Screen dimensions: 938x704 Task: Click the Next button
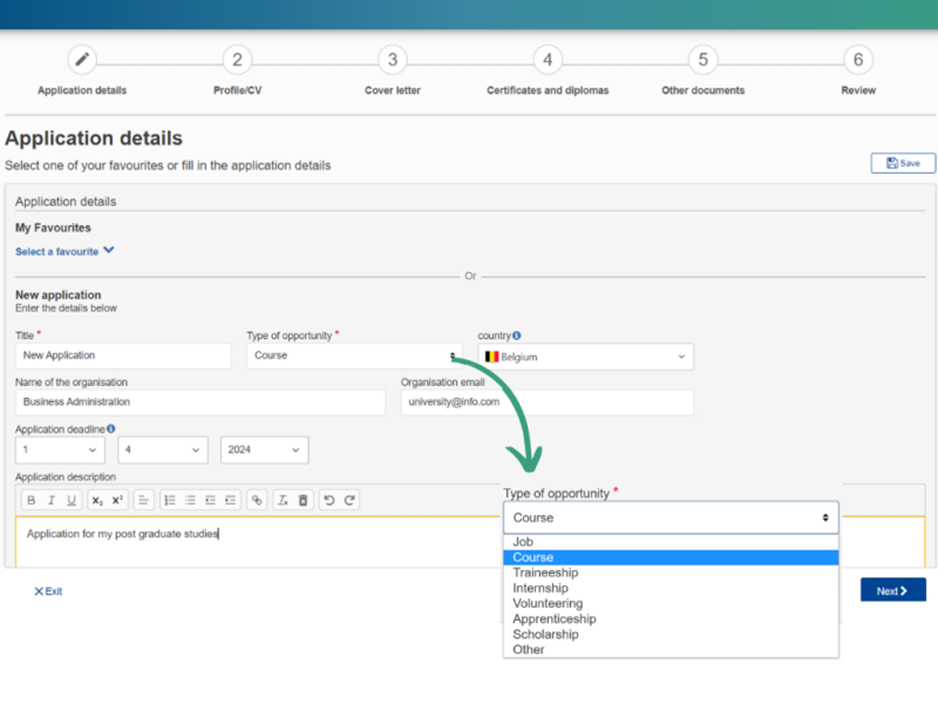pyautogui.click(x=893, y=590)
